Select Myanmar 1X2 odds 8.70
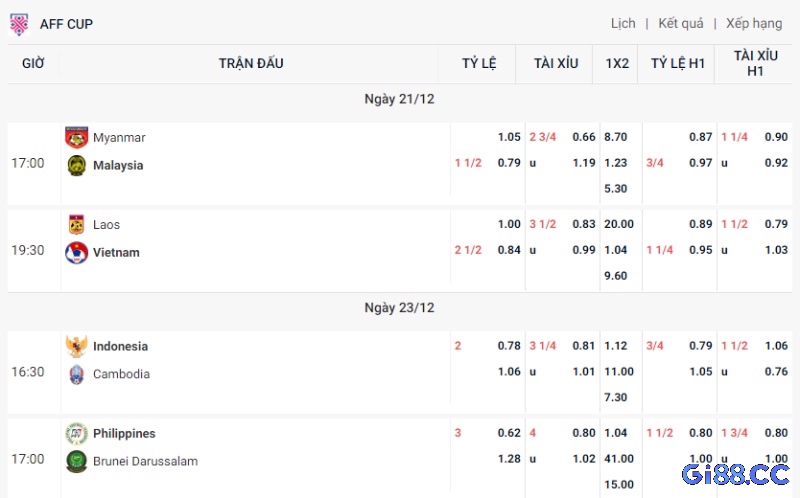 tap(616, 137)
